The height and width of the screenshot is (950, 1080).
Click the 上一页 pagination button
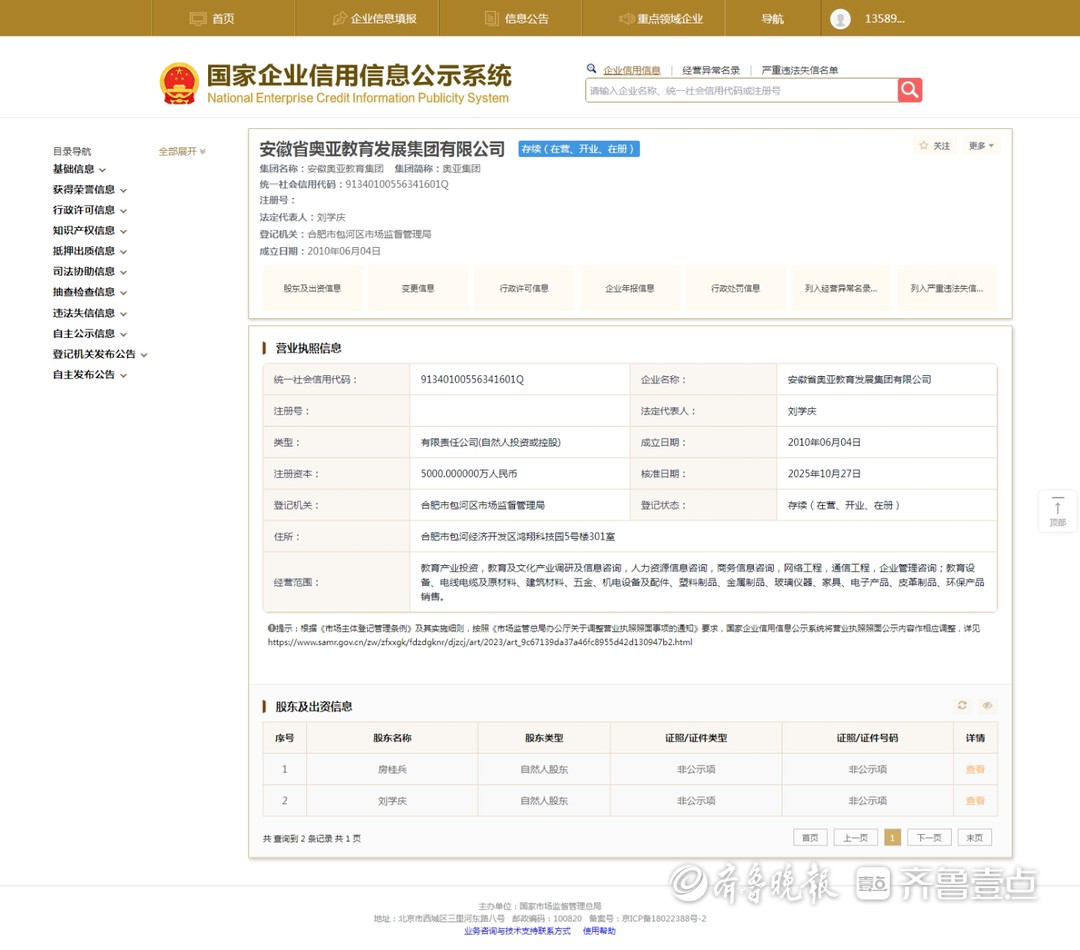855,838
